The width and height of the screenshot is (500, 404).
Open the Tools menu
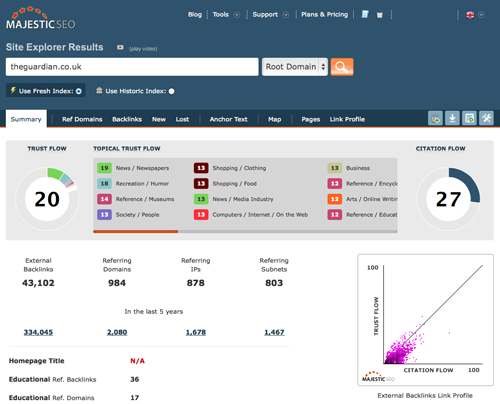(x=221, y=14)
